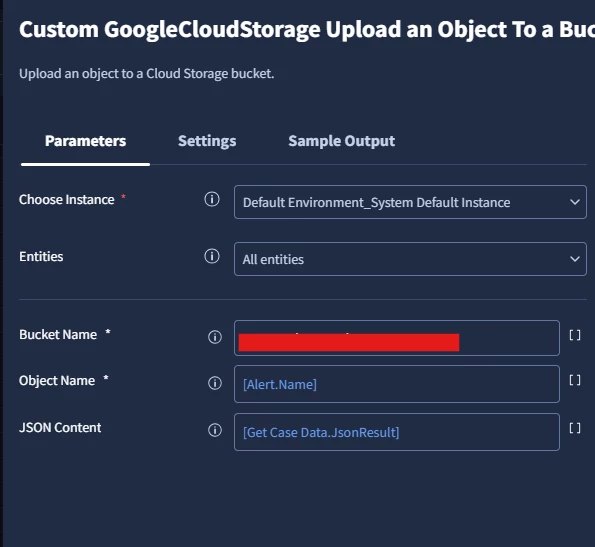Click the 'JSON Content' label
Image resolution: width=595 pixels, height=547 pixels.
pyautogui.click(x=60, y=428)
